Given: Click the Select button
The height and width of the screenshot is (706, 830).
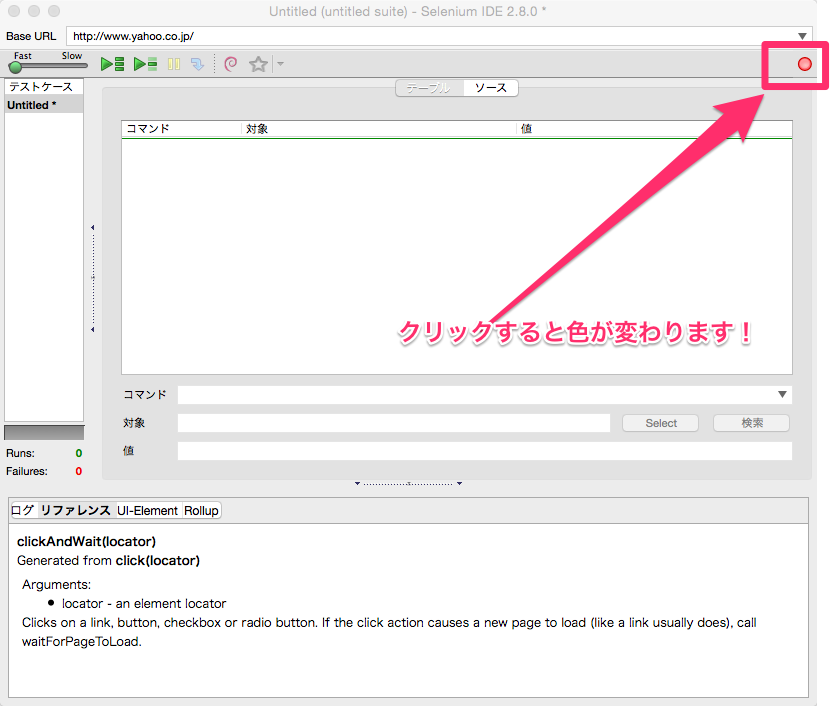Looking at the screenshot, I should [x=661, y=423].
